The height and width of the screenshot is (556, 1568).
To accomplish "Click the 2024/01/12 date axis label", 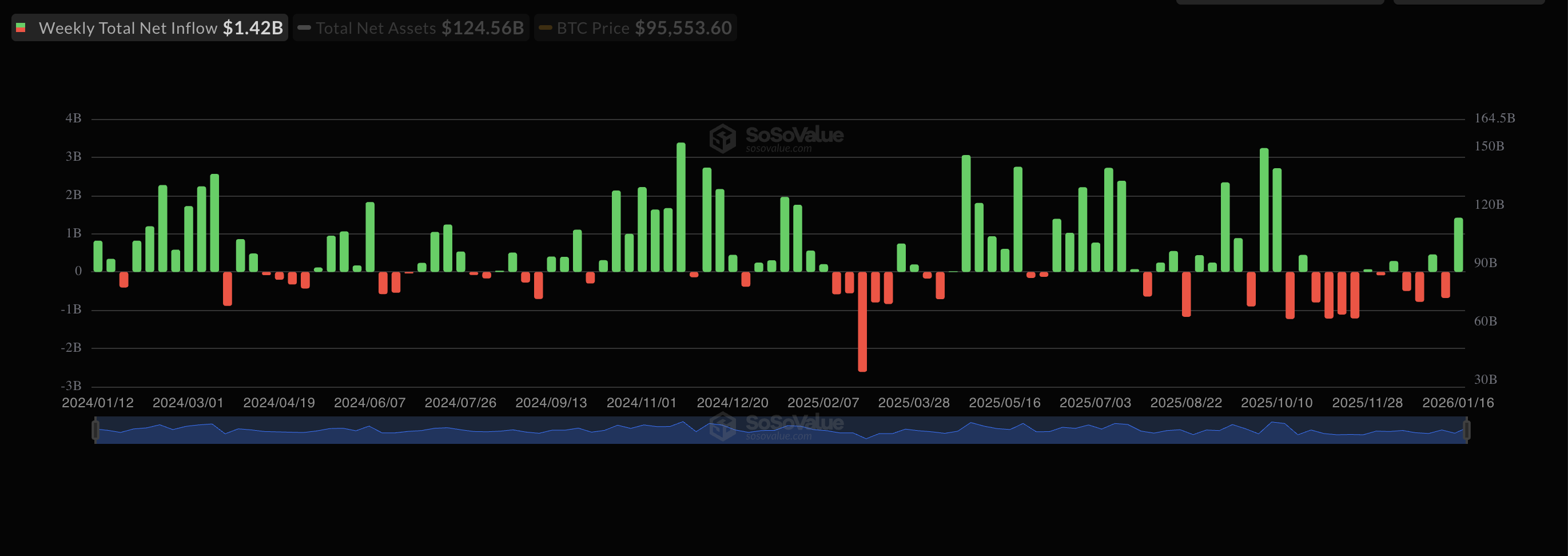I will coord(97,403).
